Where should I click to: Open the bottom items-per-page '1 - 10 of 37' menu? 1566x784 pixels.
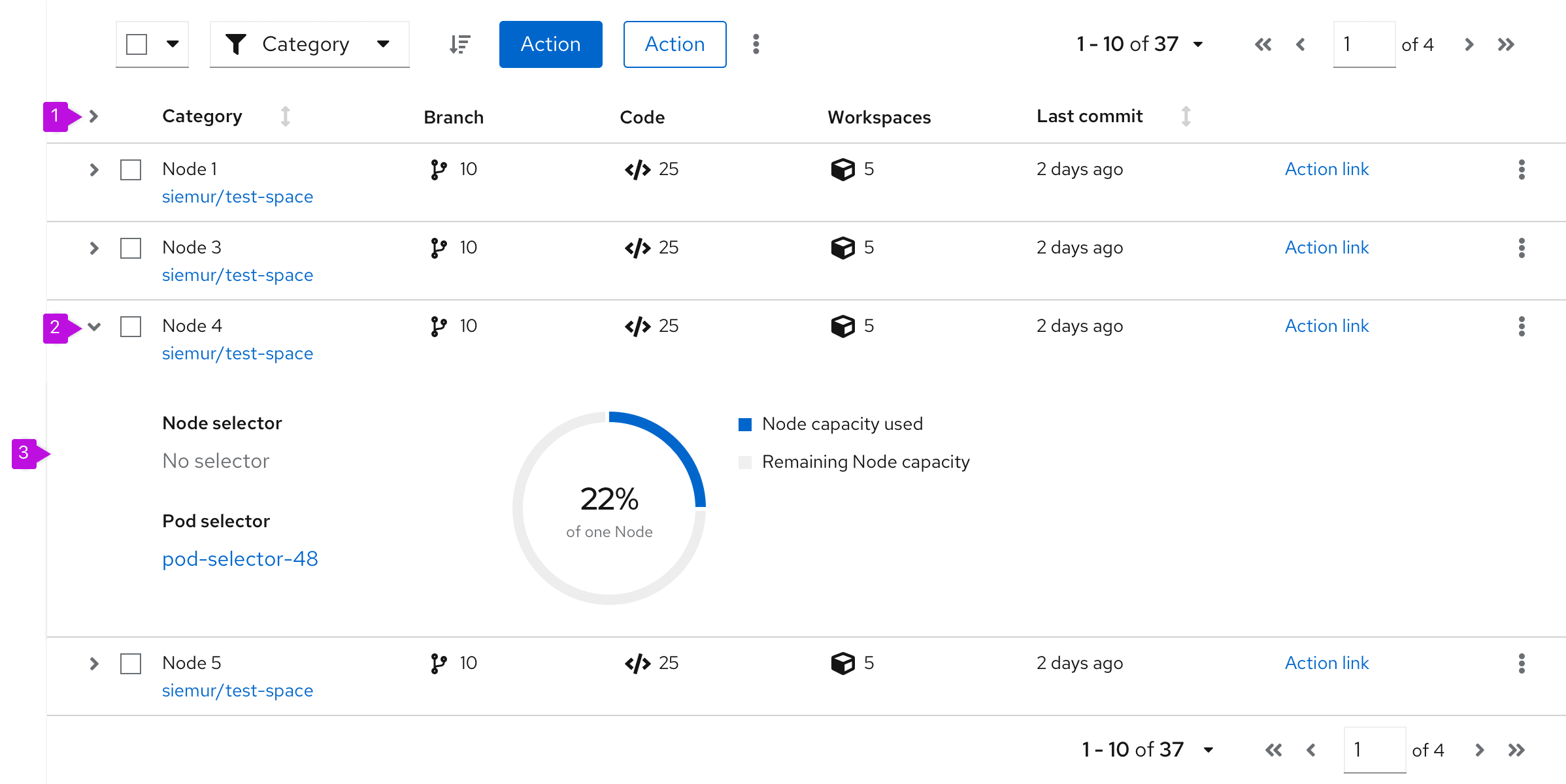(1148, 750)
